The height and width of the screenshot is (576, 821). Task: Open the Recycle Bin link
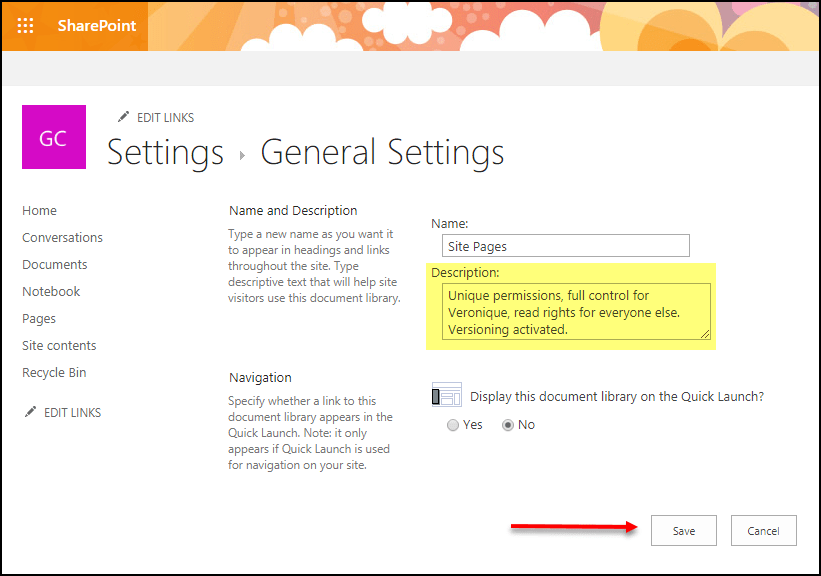tap(54, 373)
